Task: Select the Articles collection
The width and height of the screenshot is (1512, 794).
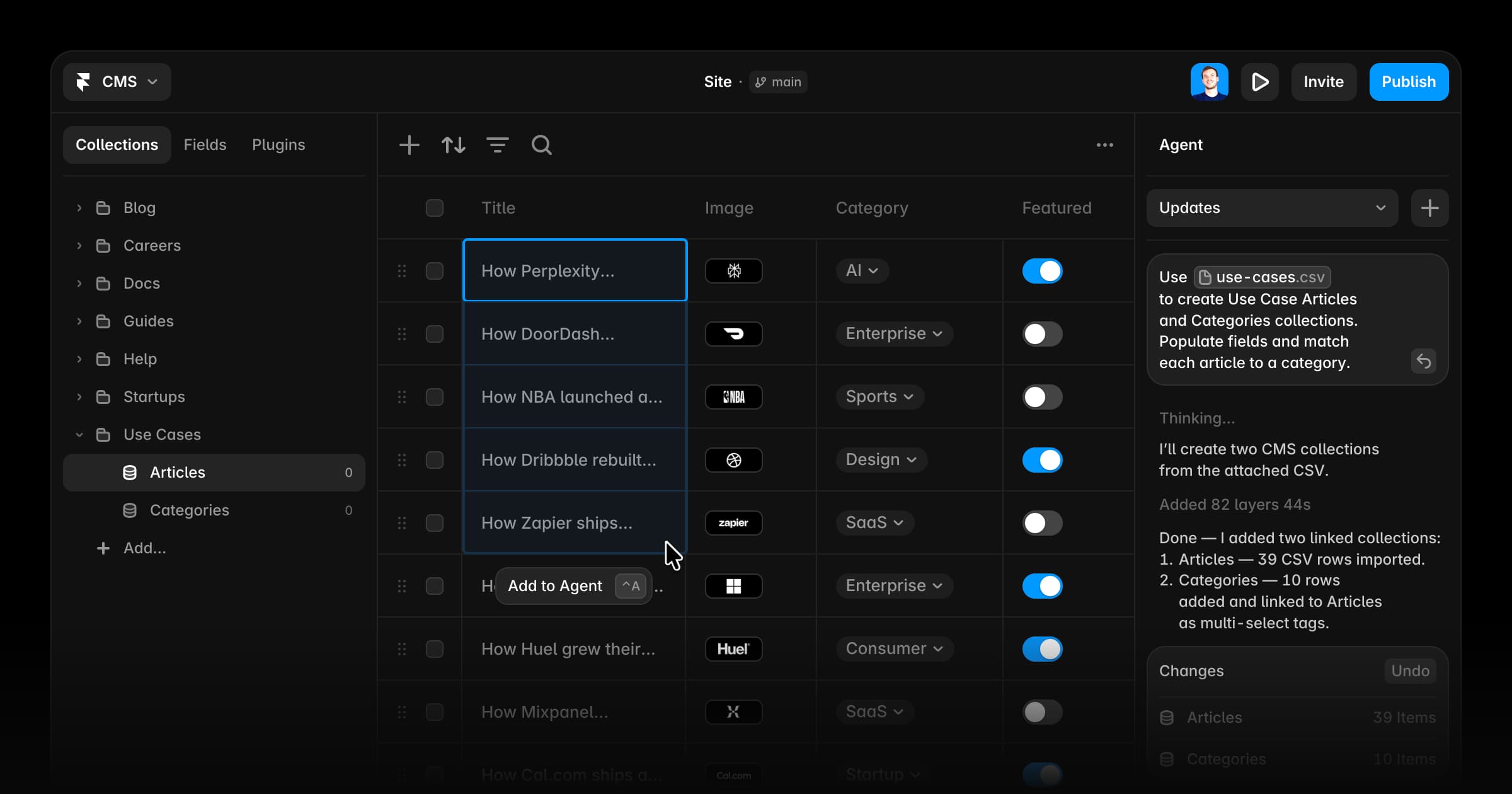Action: coord(214,473)
